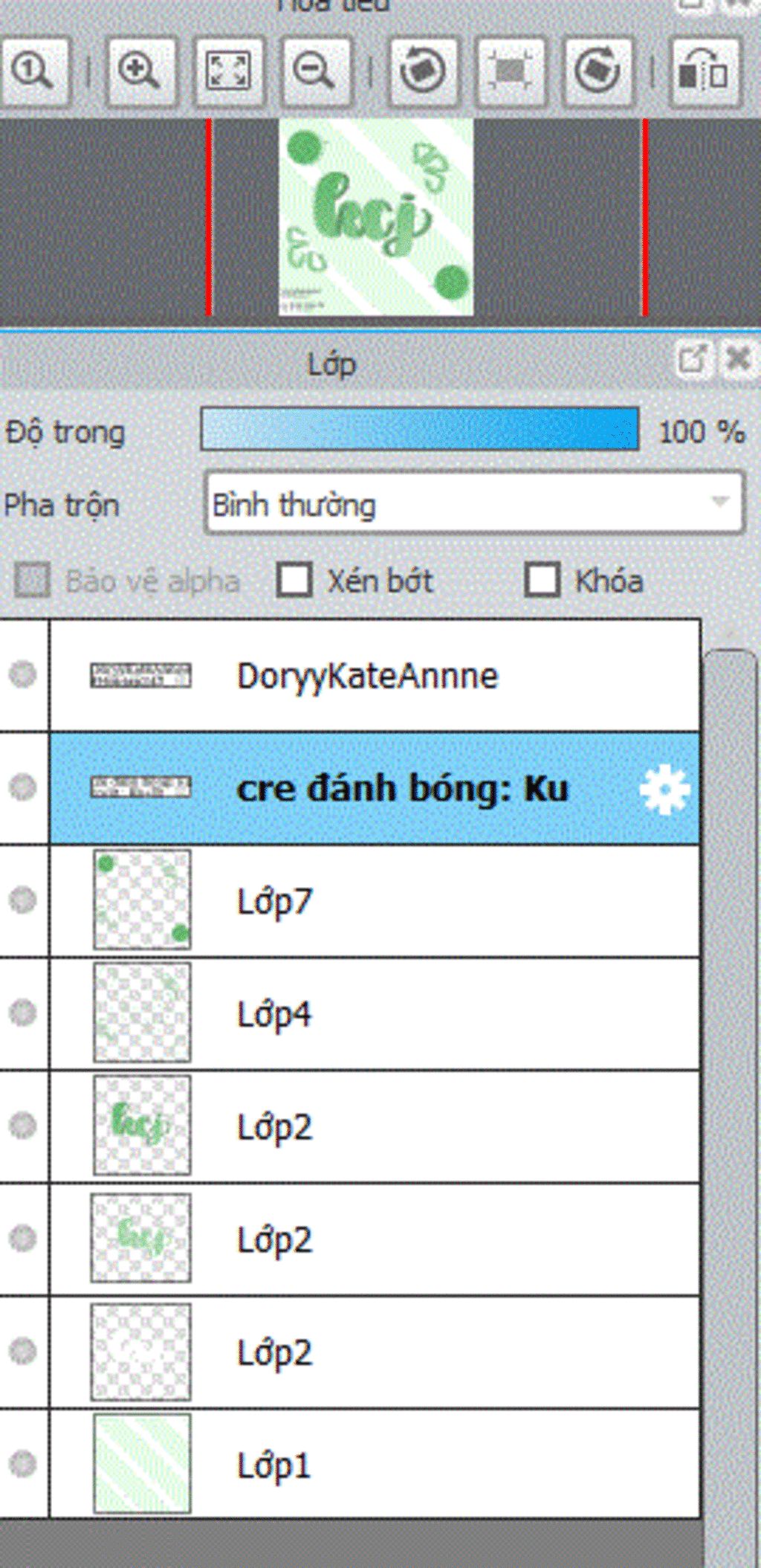Hide the DoryyKateAnnne layer
The image size is (761, 1568).
point(23,674)
